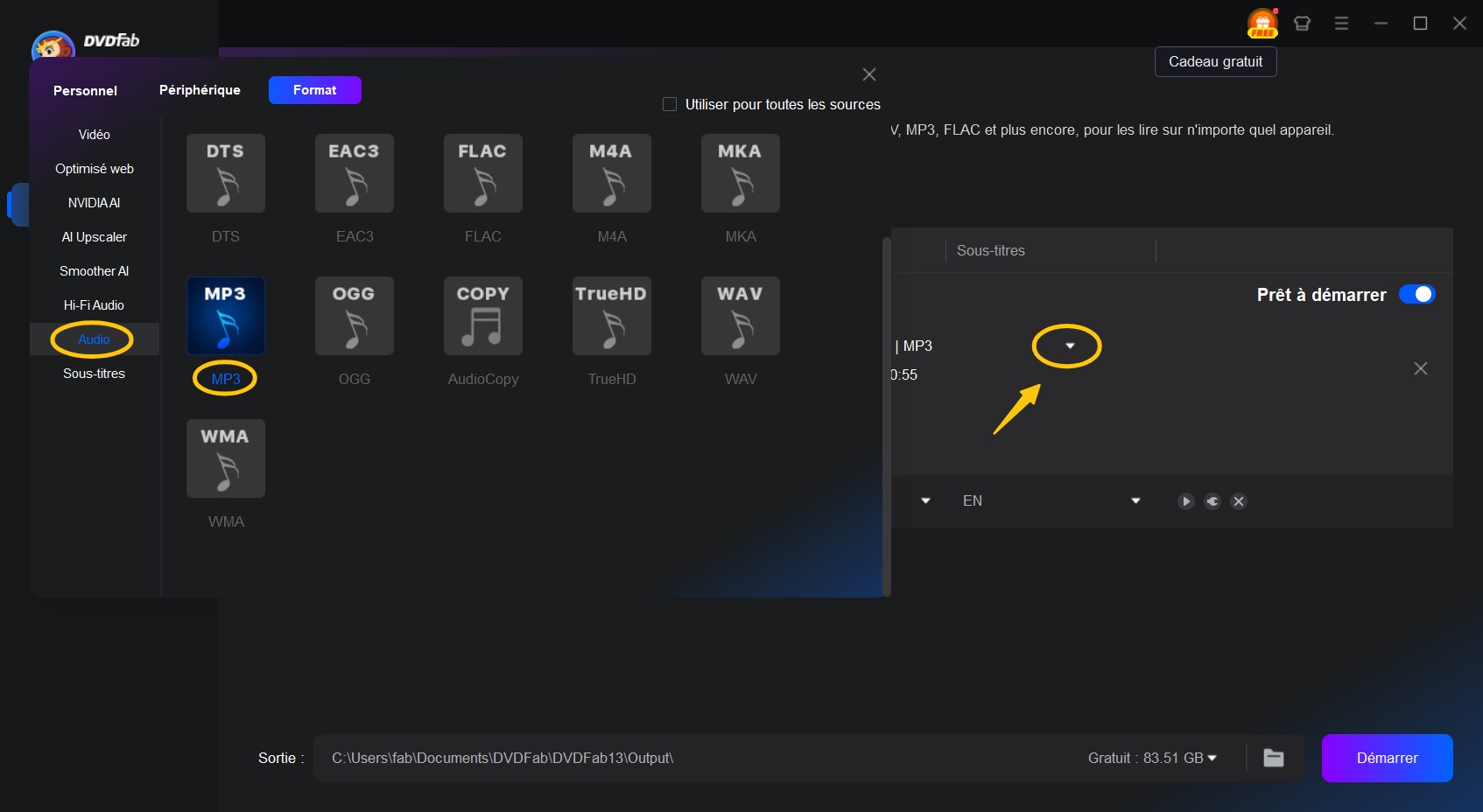Click the Cadeau gratuit button
This screenshot has width=1483, height=812.
click(1215, 61)
